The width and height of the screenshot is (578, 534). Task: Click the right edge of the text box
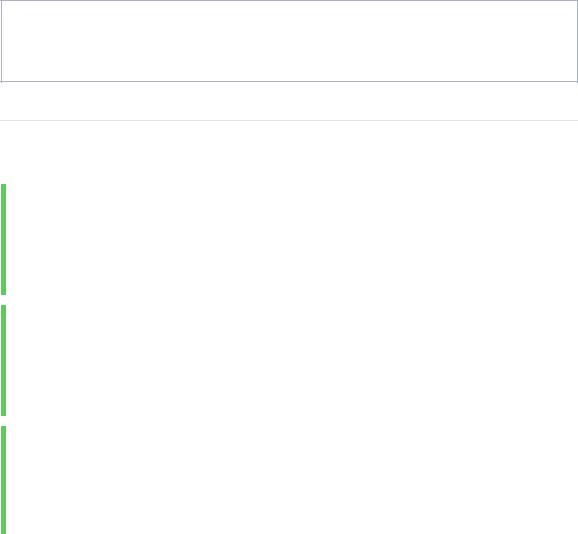pyautogui.click(x=577, y=41)
